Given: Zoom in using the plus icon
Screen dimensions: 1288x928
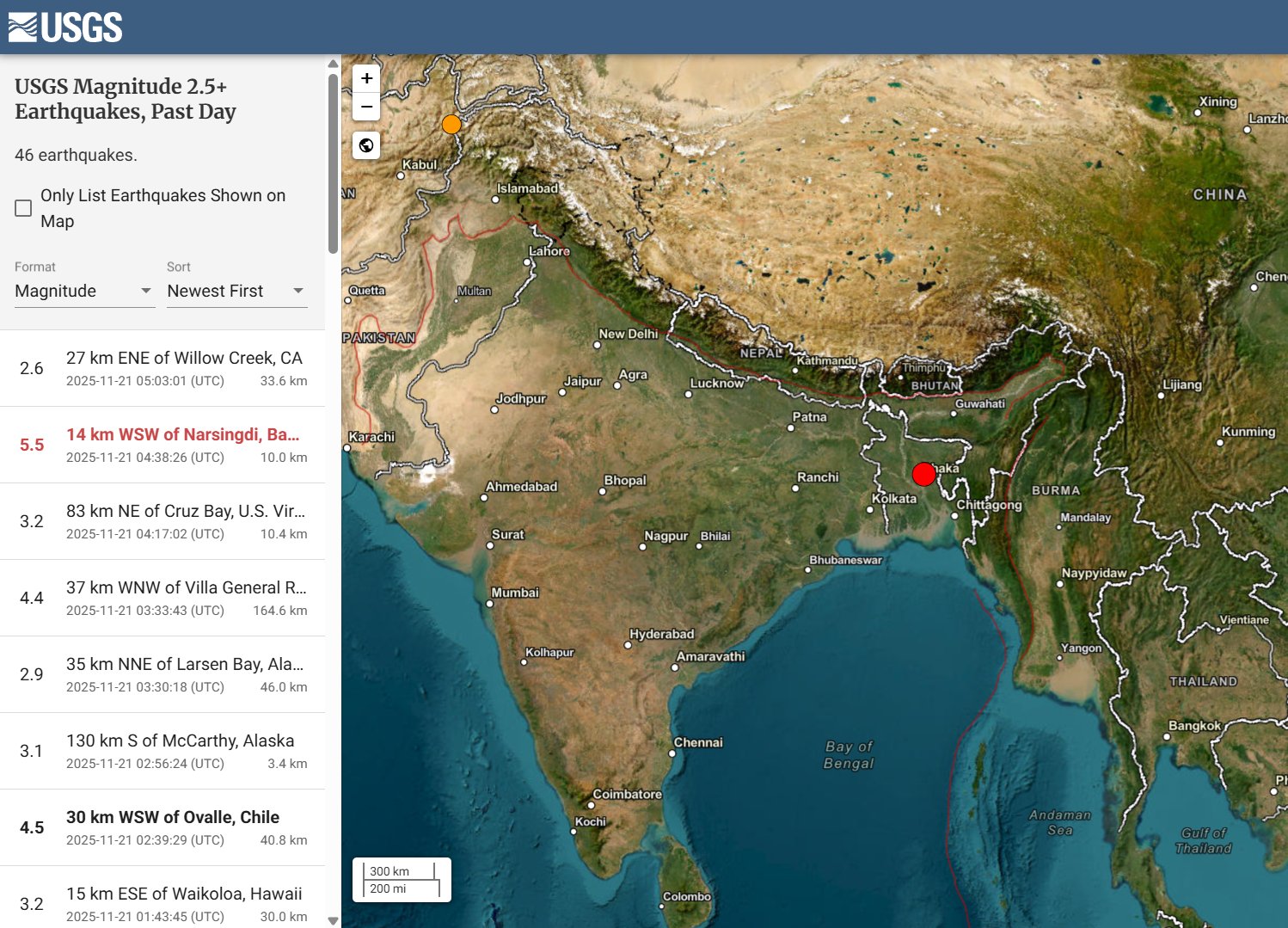Looking at the screenshot, I should point(365,78).
